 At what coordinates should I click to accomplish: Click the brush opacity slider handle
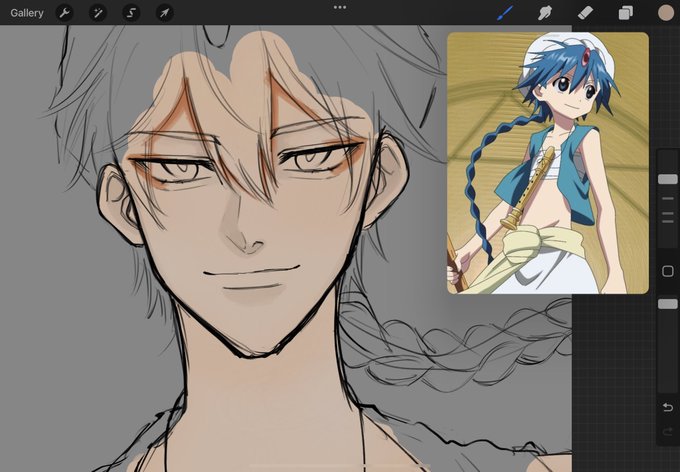pyautogui.click(x=668, y=304)
